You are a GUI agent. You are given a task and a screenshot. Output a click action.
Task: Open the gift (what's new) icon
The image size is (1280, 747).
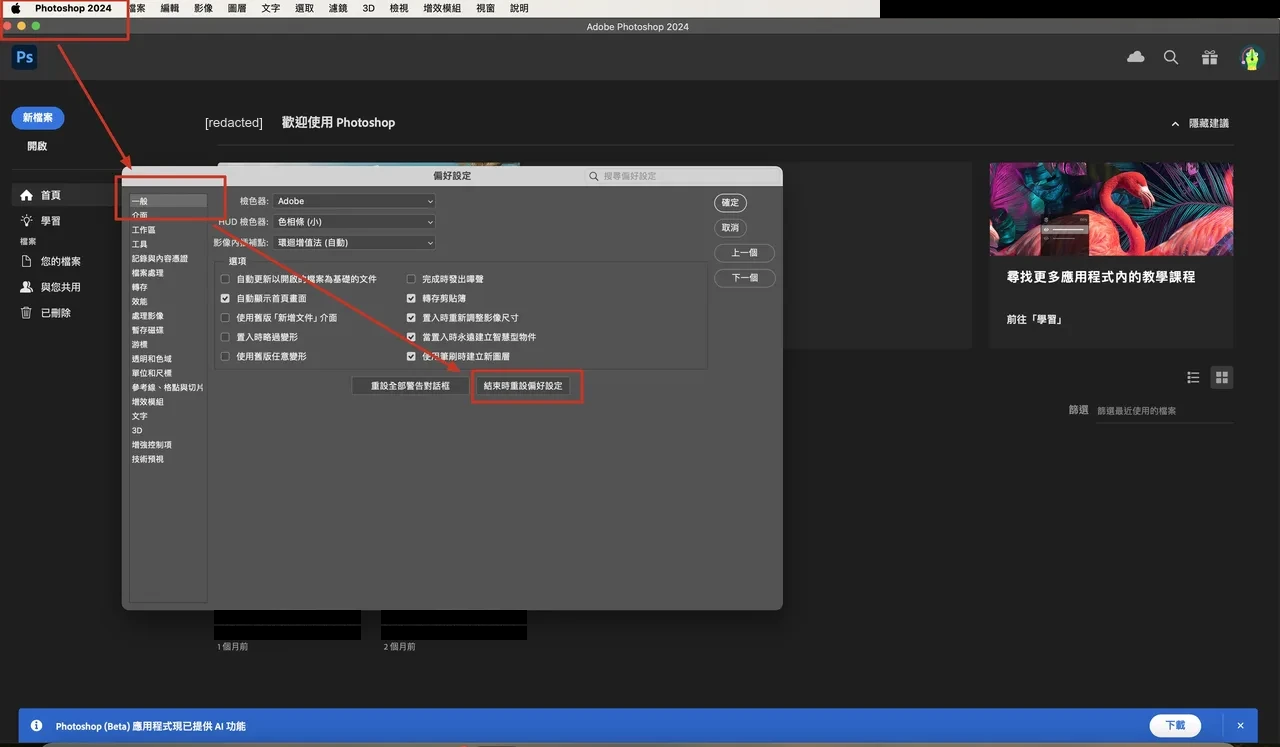(1210, 58)
